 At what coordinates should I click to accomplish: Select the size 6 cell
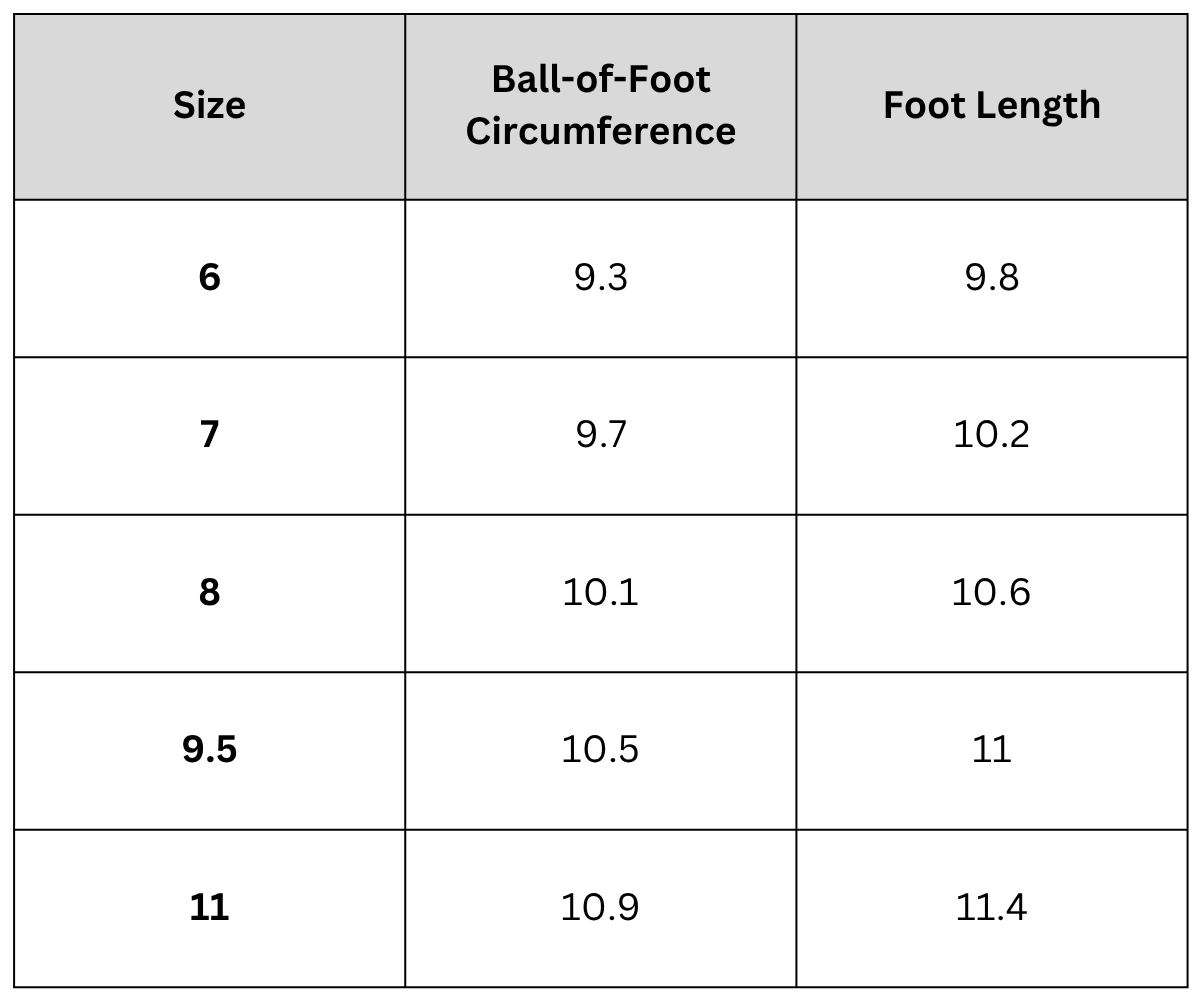click(x=209, y=277)
